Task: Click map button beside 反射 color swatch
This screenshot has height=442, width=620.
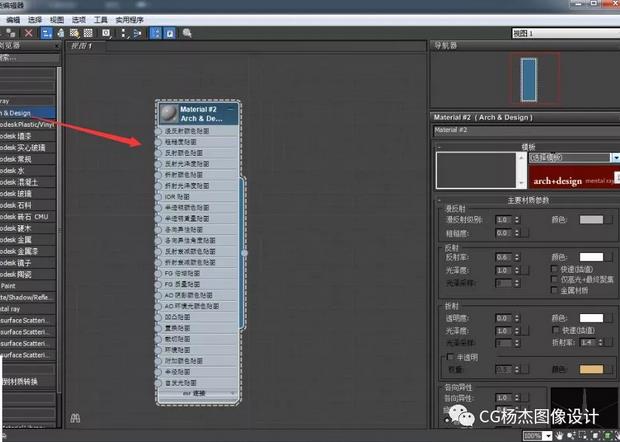Action: tap(609, 257)
